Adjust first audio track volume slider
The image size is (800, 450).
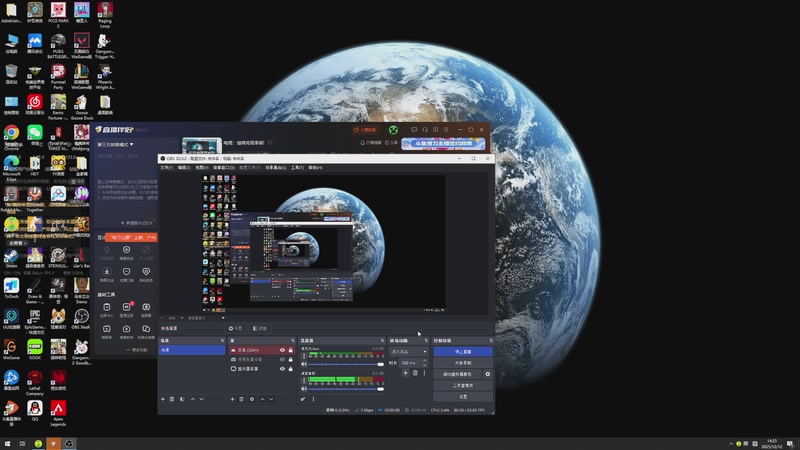tap(345, 364)
